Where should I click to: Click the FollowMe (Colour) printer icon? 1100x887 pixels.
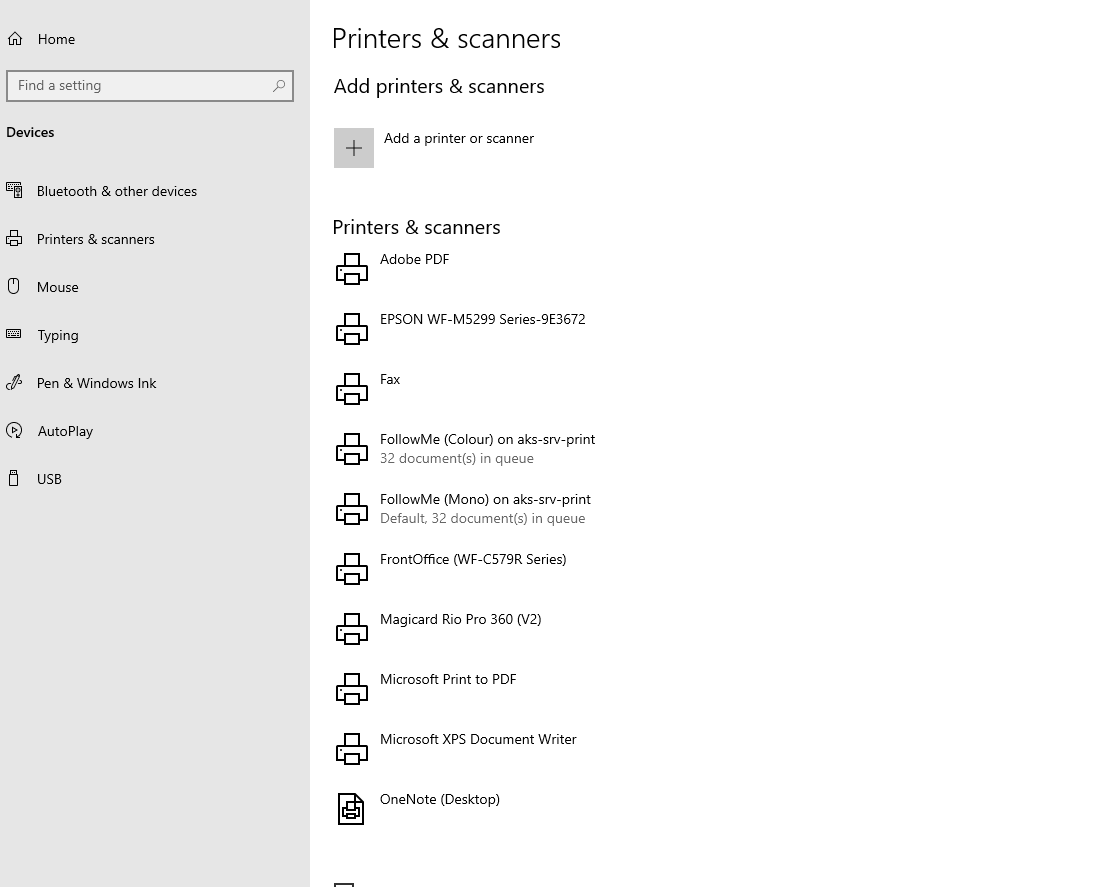[x=351, y=449]
